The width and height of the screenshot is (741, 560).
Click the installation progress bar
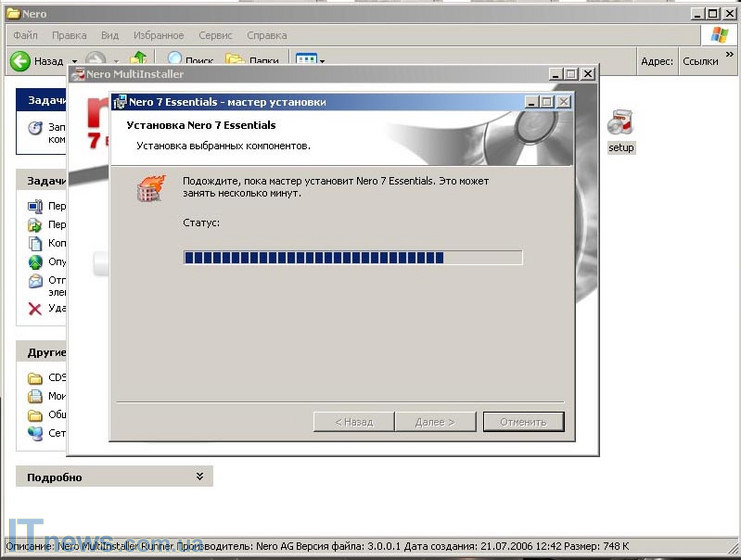coord(353,258)
